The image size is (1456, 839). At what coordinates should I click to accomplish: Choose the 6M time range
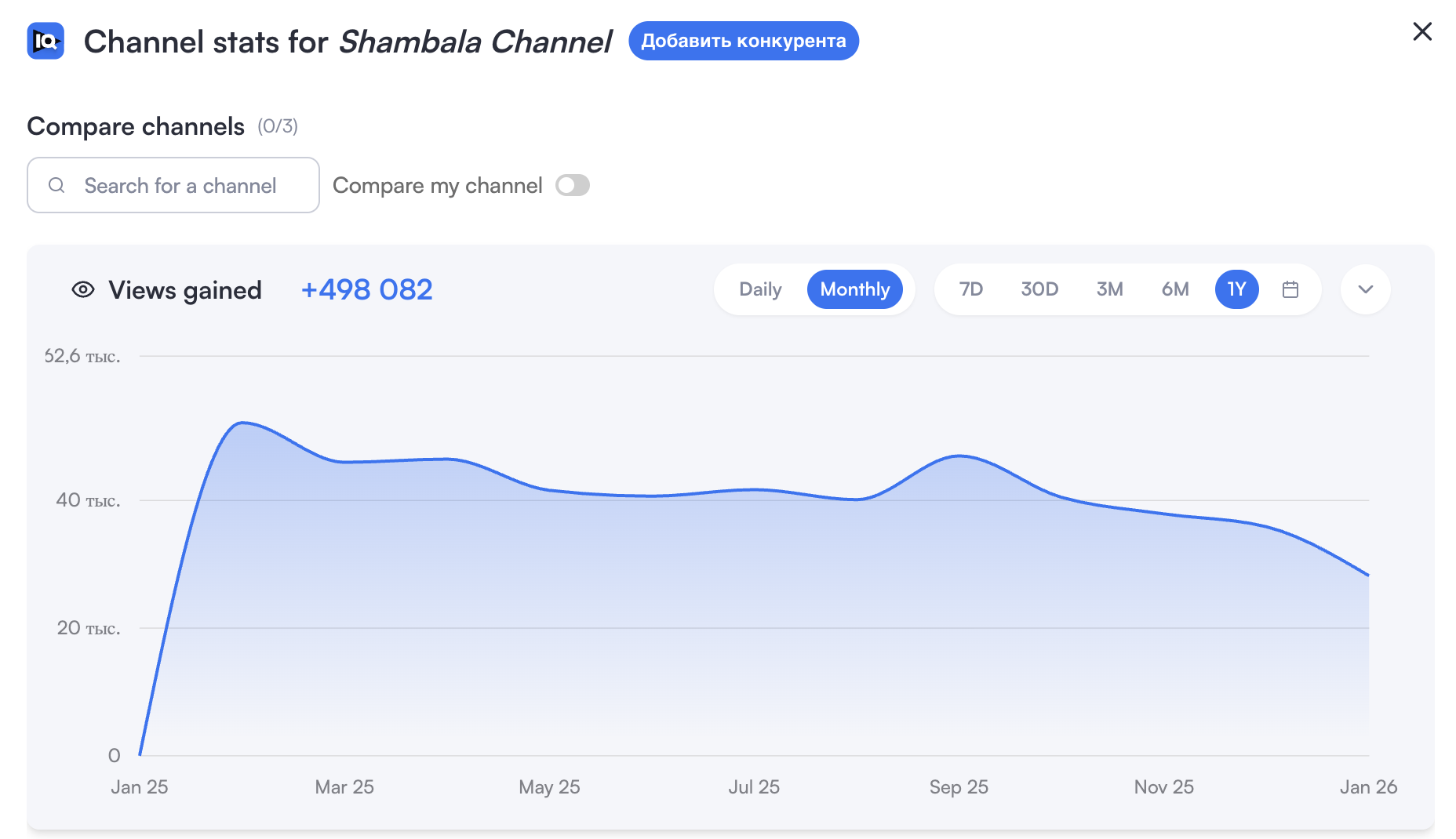click(x=1175, y=289)
